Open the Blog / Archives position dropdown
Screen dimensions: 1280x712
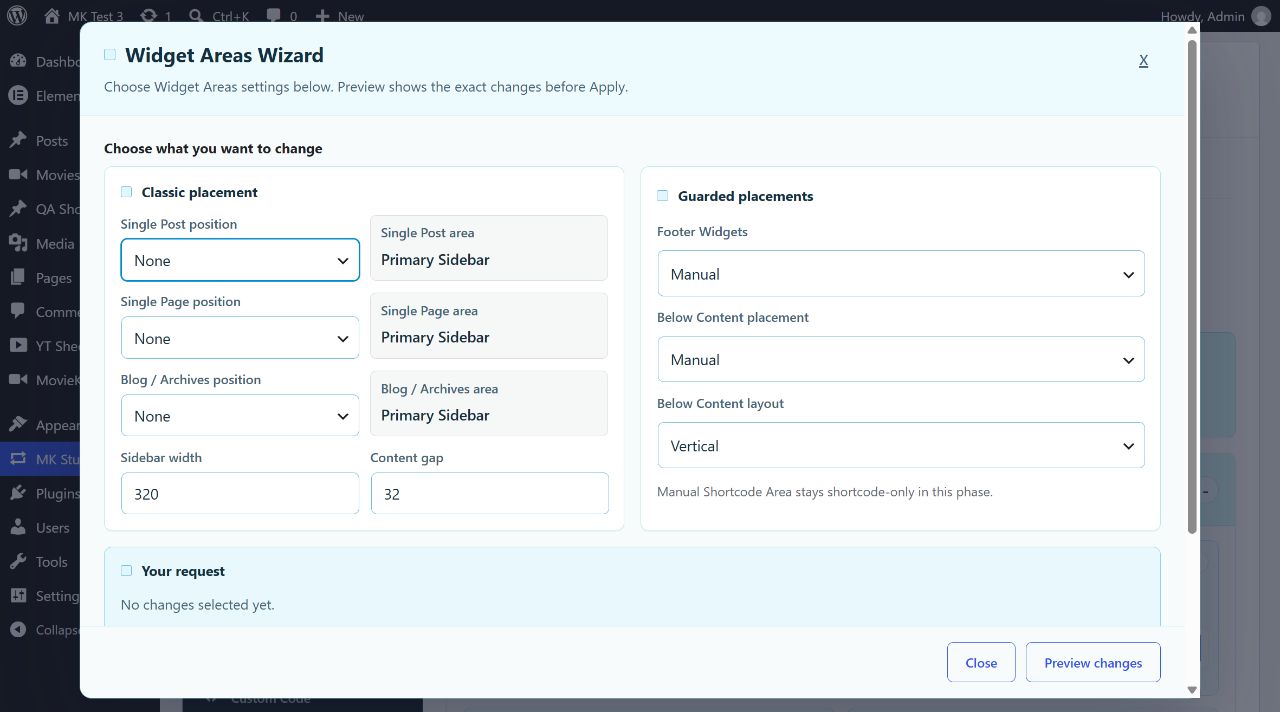point(240,416)
